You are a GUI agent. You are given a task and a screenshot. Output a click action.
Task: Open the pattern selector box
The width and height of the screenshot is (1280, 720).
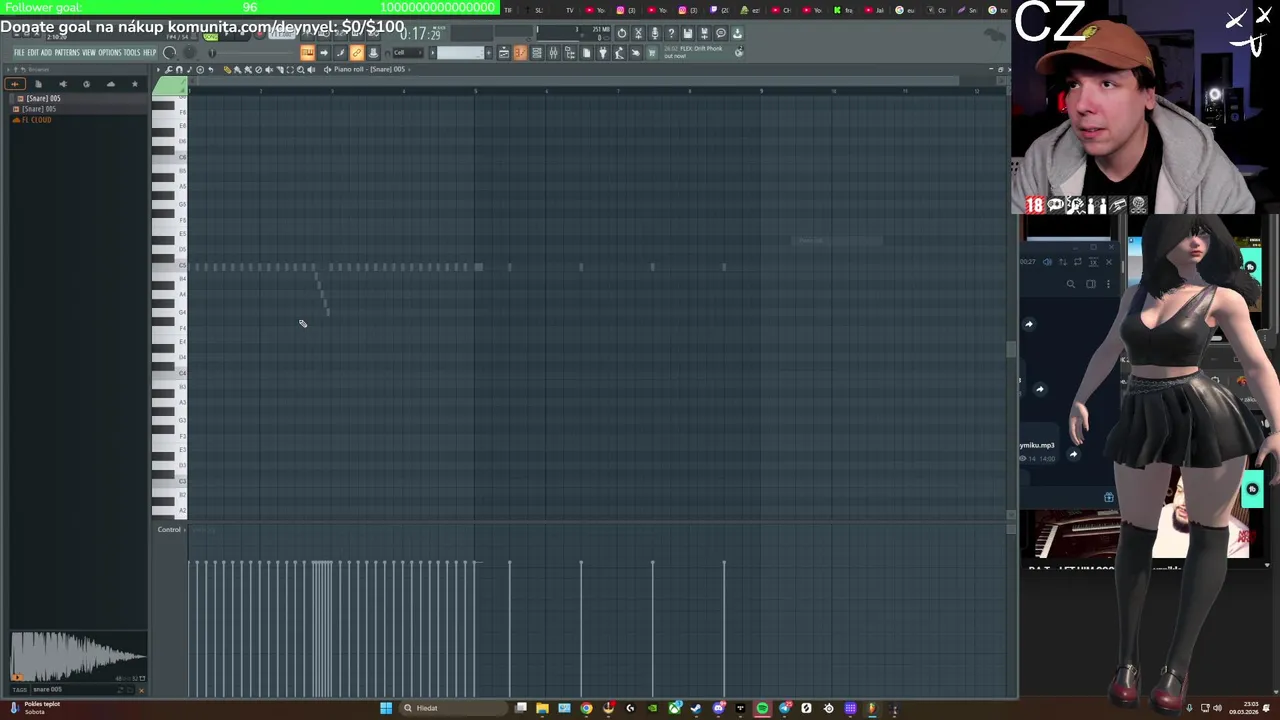click(460, 52)
